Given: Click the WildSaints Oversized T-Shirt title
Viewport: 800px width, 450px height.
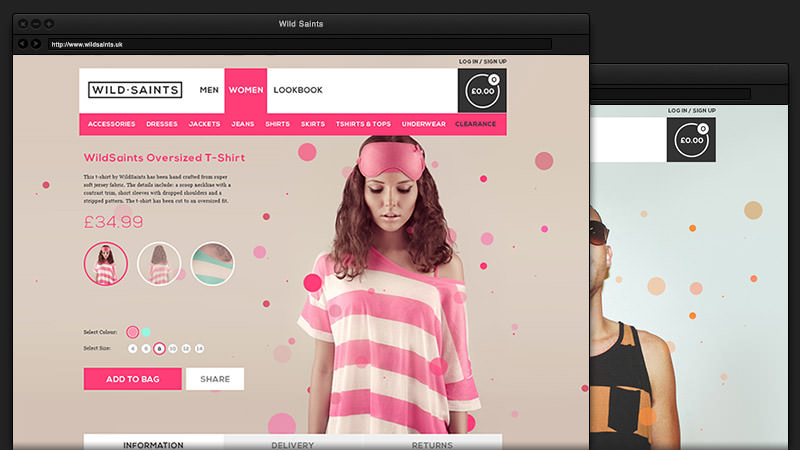Looking at the screenshot, I should pos(164,158).
